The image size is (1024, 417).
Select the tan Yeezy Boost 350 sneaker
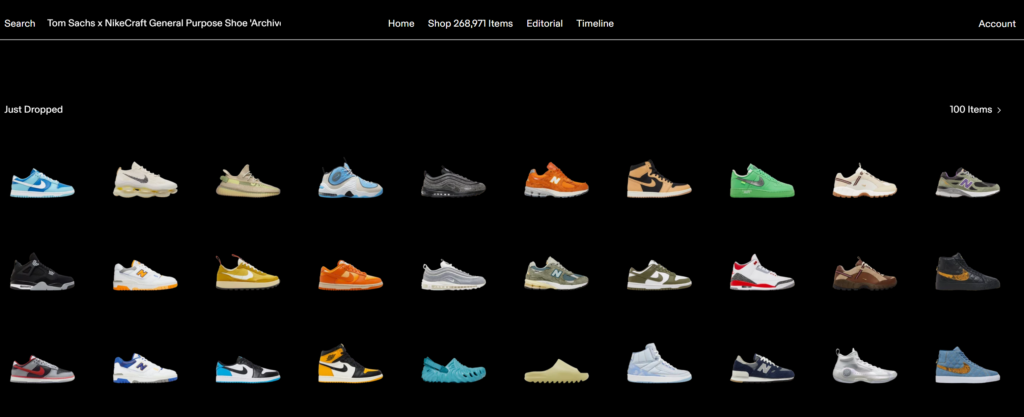(248, 181)
